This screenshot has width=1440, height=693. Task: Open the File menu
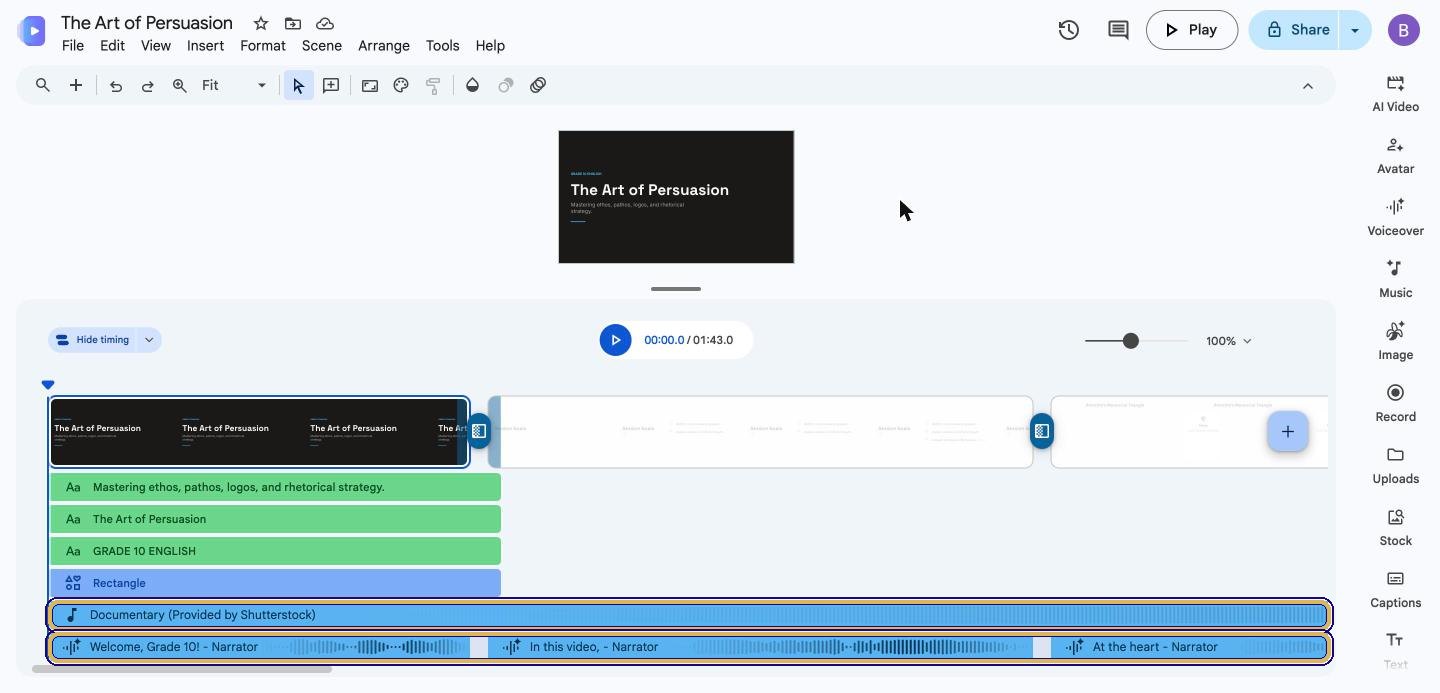73,46
